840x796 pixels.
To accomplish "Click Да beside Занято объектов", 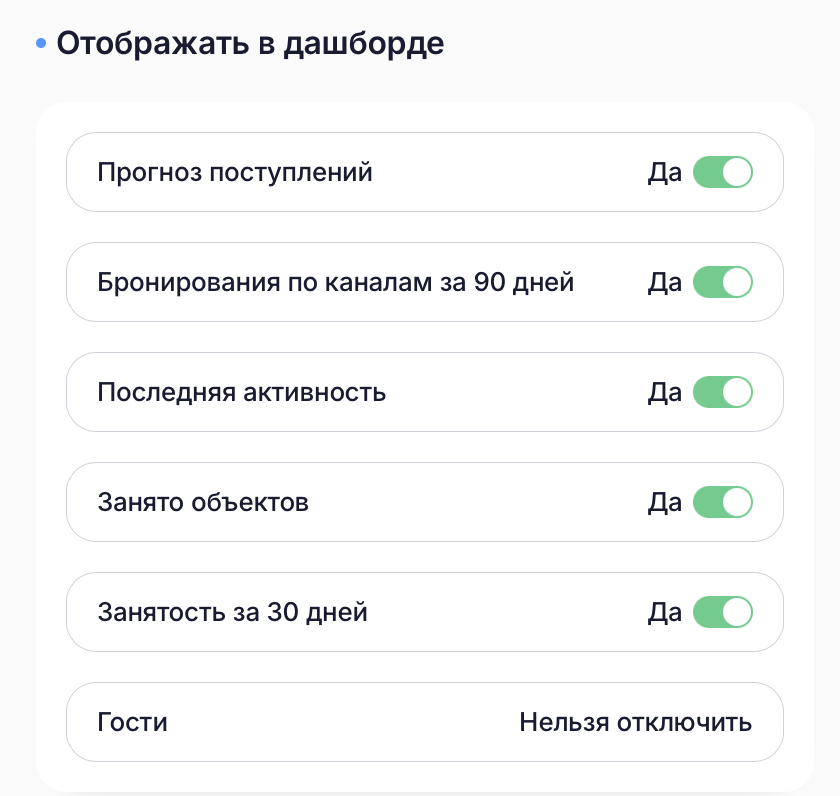I will 665,502.
